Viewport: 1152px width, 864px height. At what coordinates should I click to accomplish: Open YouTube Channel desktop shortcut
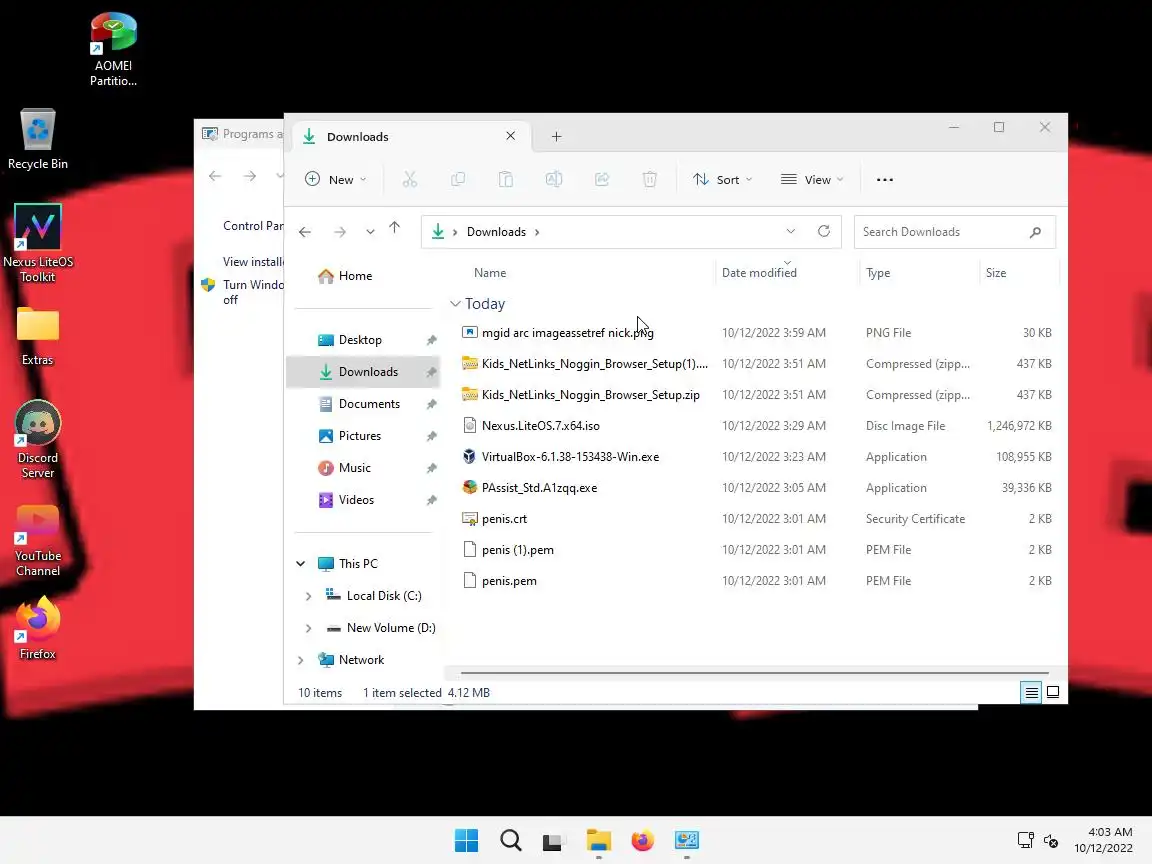click(37, 539)
